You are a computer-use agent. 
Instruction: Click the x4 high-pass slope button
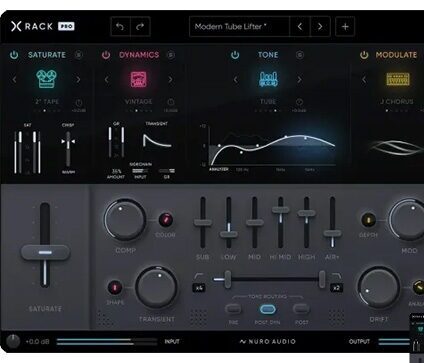click(199, 288)
